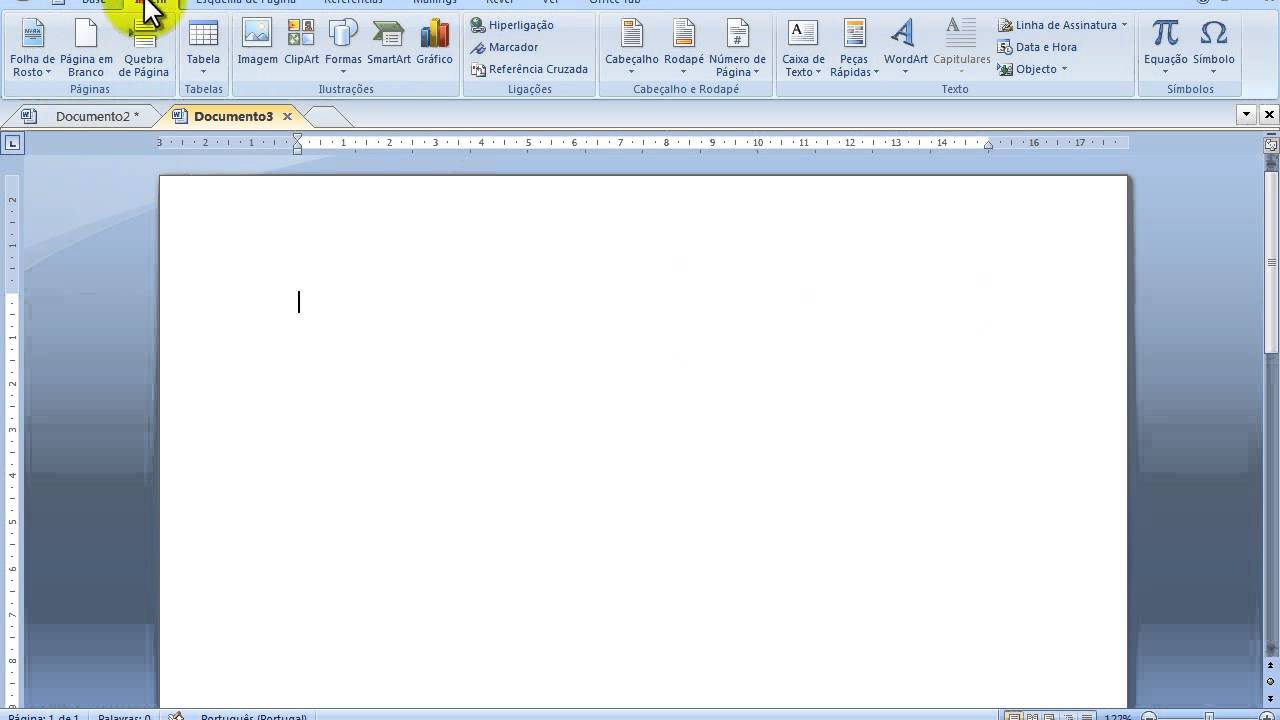Expand Linha de Assinatura options arrow
Image resolution: width=1280 pixels, height=720 pixels.
coord(1124,25)
